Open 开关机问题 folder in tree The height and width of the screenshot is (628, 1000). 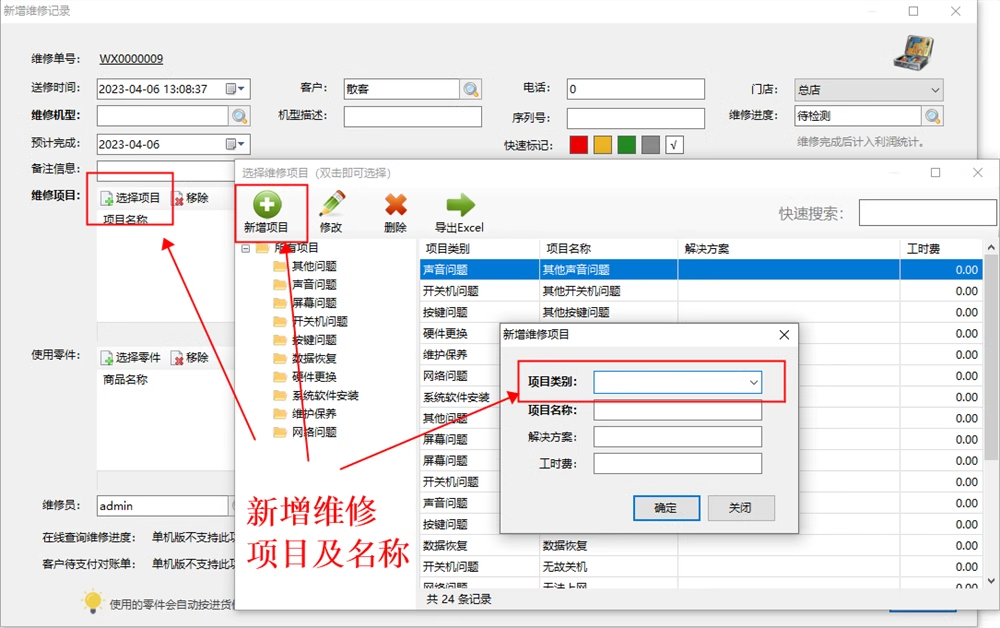point(311,321)
